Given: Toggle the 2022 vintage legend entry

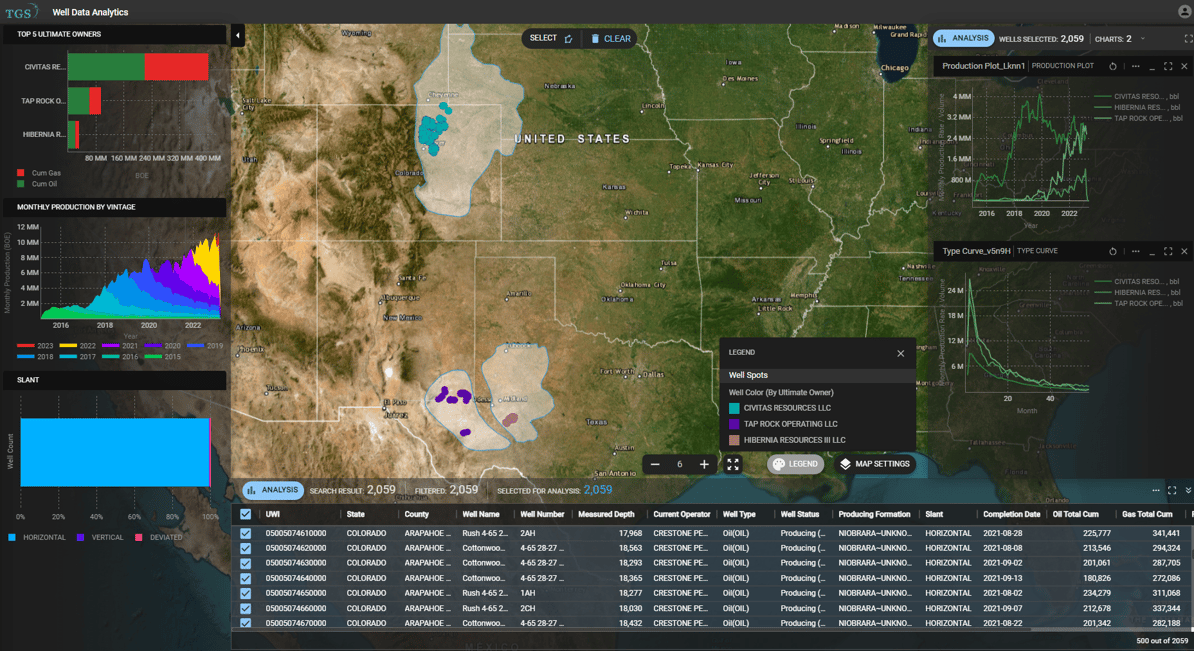Looking at the screenshot, I should pos(78,346).
